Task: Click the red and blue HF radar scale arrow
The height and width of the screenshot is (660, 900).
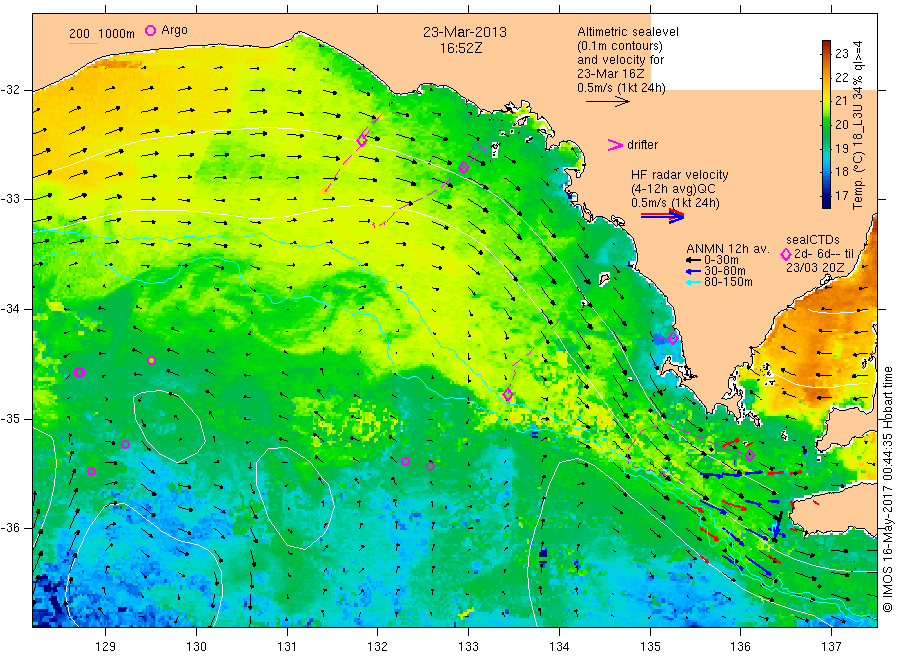Action: pyautogui.click(x=663, y=216)
